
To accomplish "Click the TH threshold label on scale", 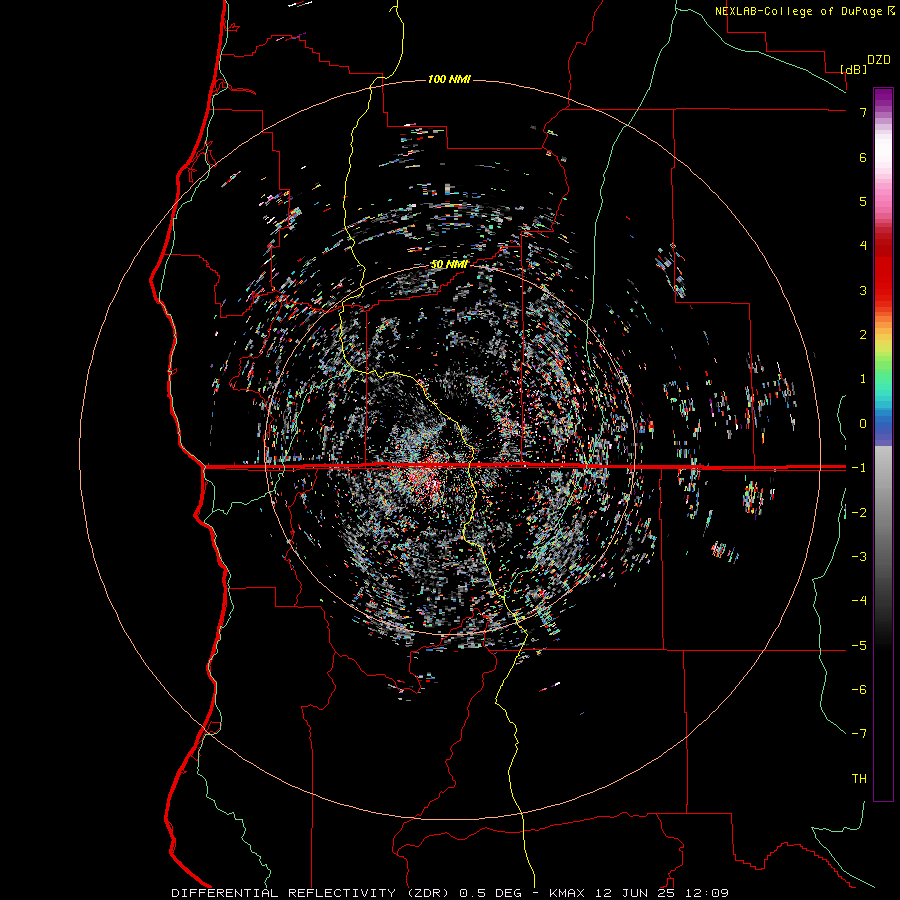I will tap(859, 779).
